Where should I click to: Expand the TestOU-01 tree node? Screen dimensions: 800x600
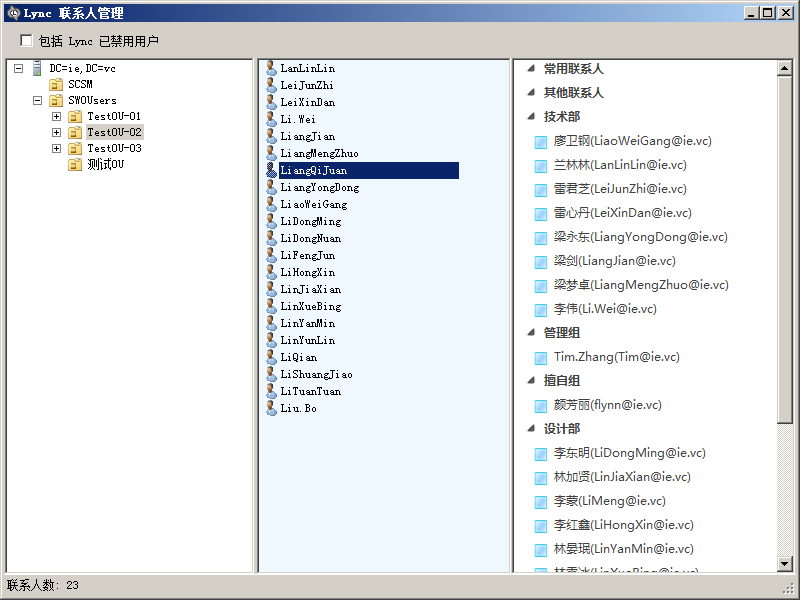56,116
